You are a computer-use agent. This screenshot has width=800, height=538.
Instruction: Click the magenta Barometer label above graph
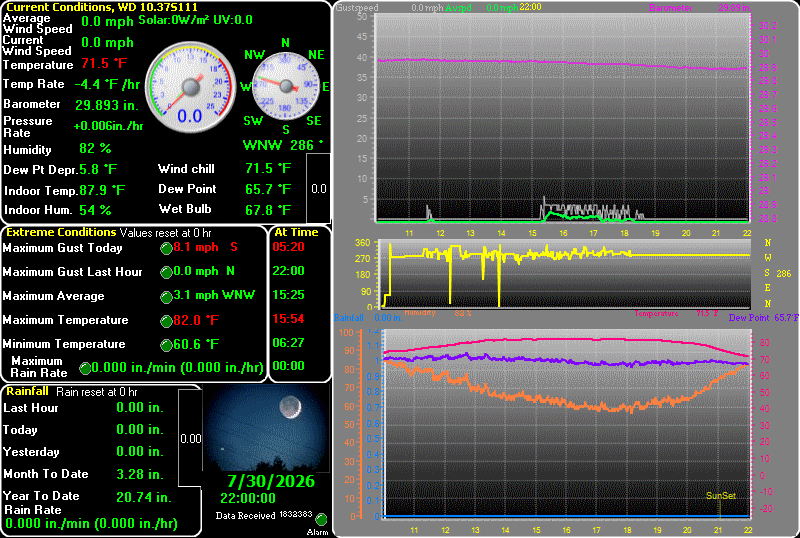(671, 8)
